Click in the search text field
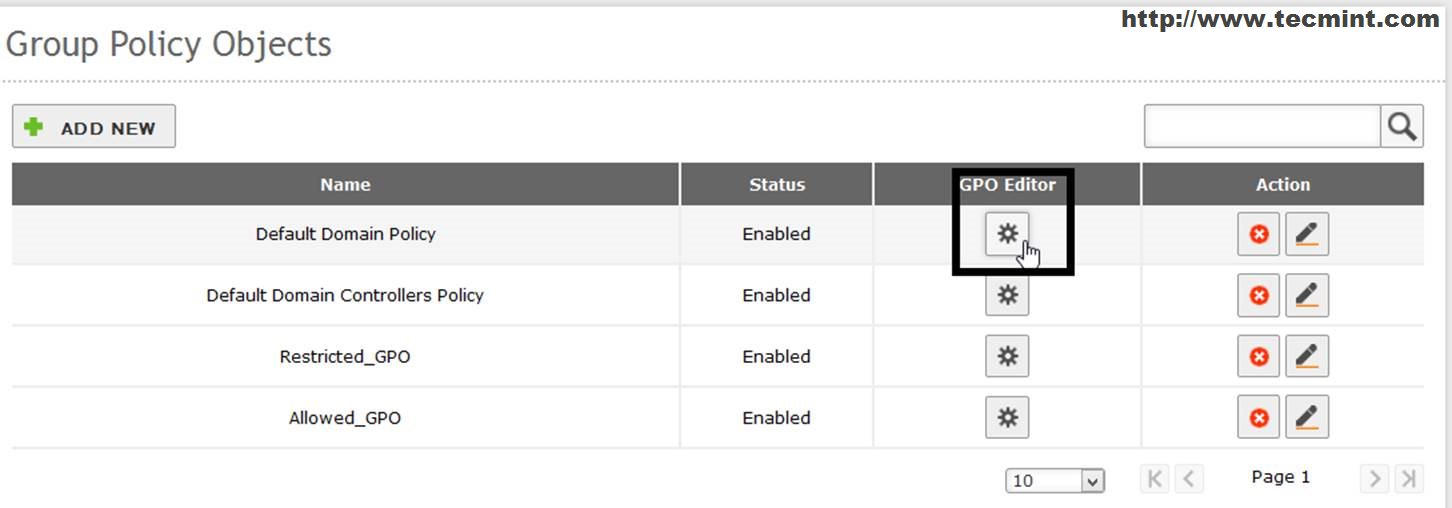 pyautogui.click(x=1262, y=126)
